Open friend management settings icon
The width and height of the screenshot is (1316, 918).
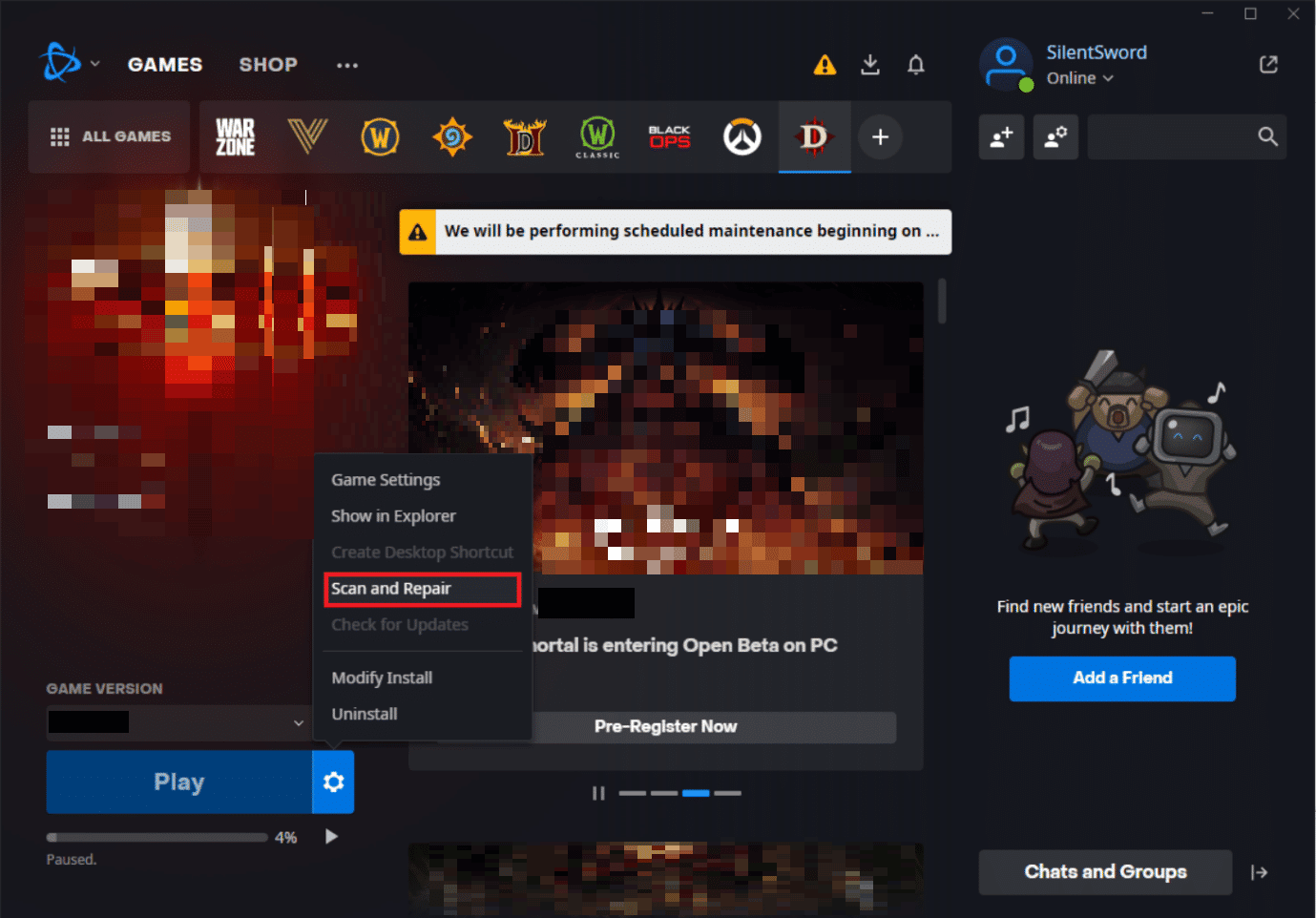pyautogui.click(x=1055, y=137)
